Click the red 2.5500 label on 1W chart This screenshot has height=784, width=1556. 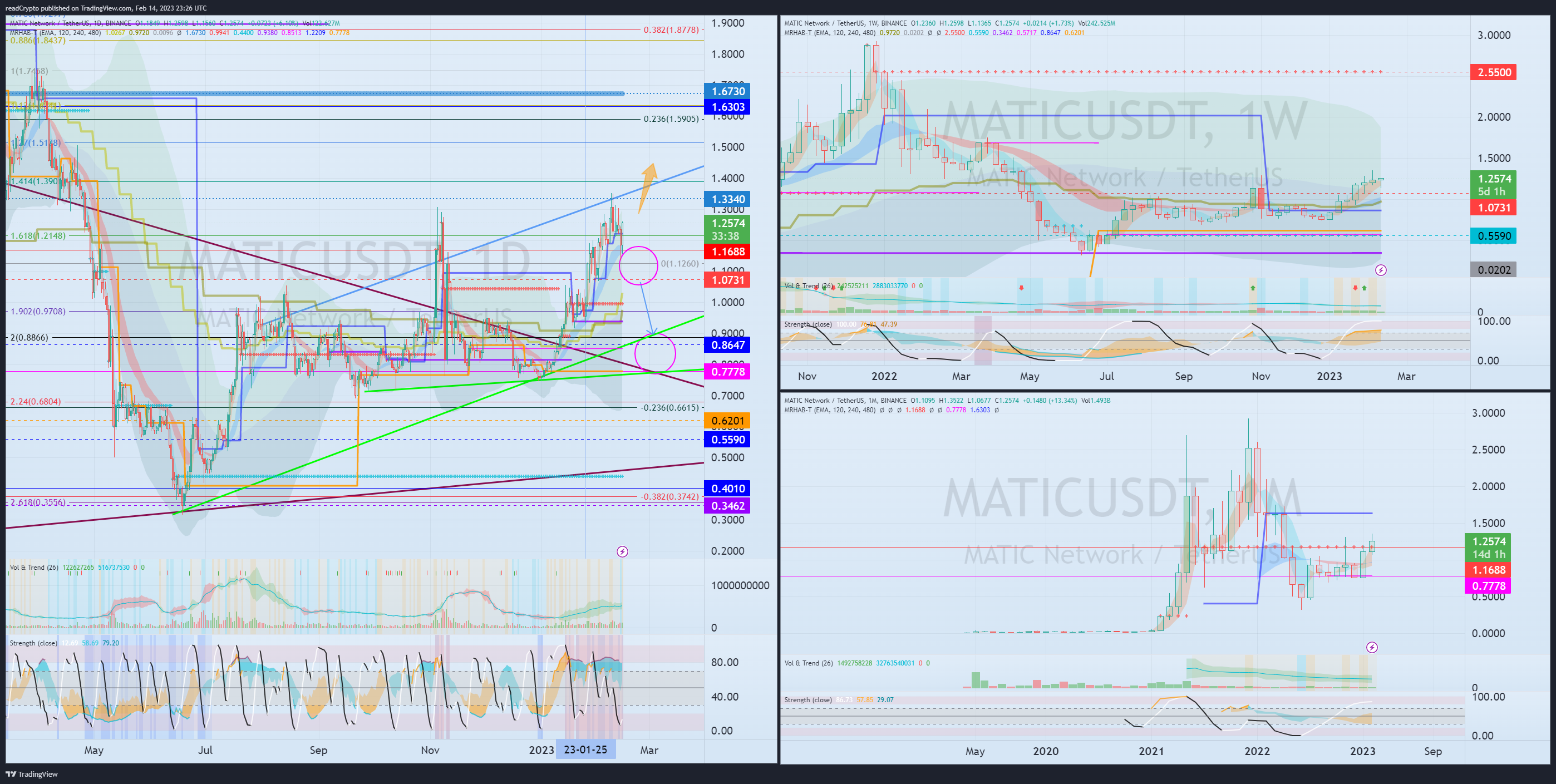pyautogui.click(x=1493, y=72)
